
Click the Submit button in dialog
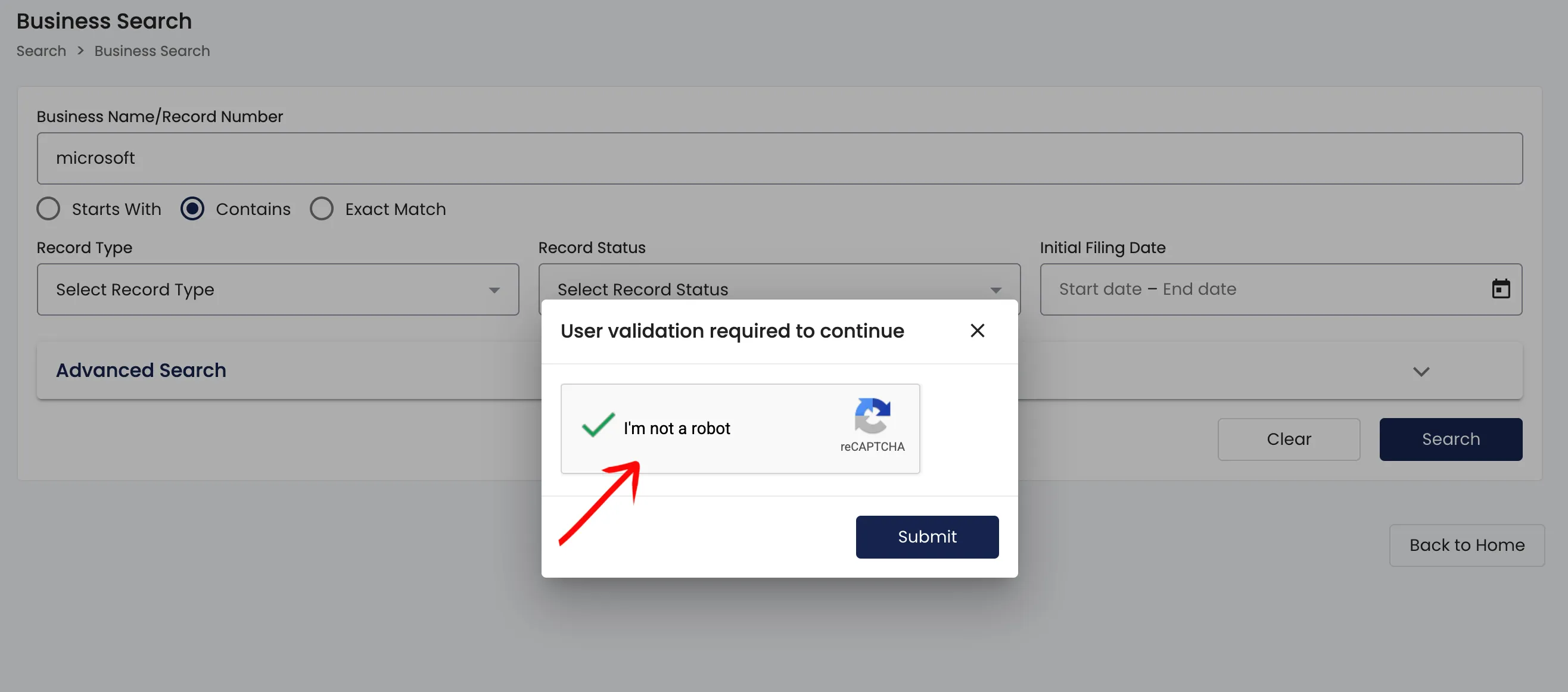927,537
